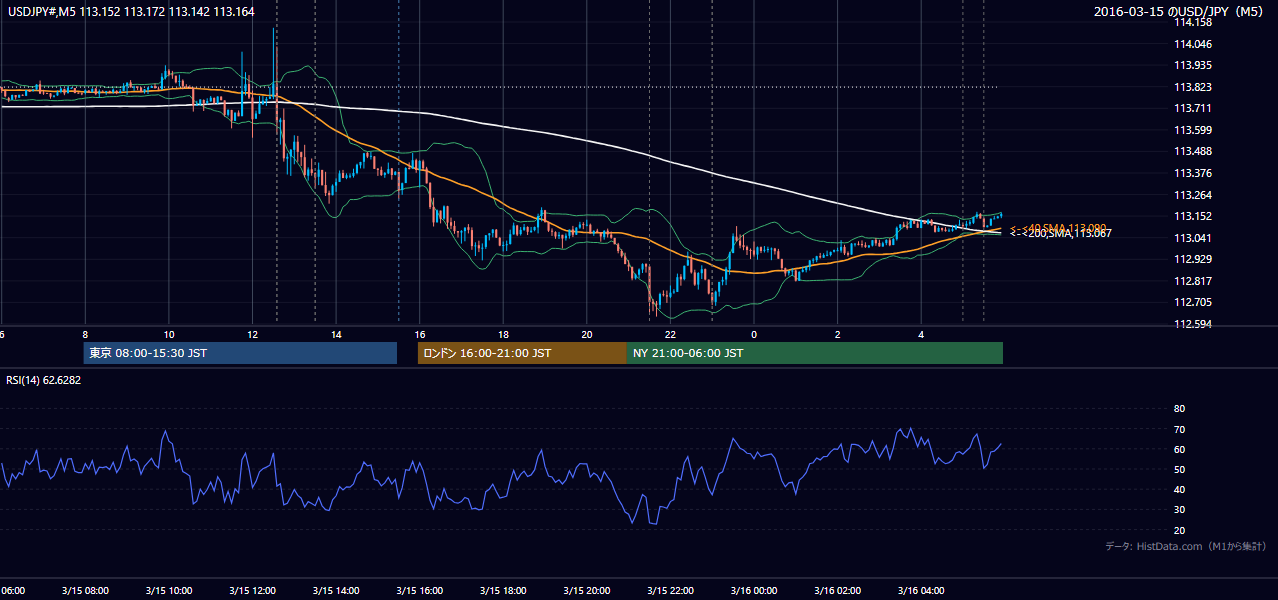Screen dimensions: 1278x600
Task: Click price axis label 113.264
Action: (x=1193, y=195)
